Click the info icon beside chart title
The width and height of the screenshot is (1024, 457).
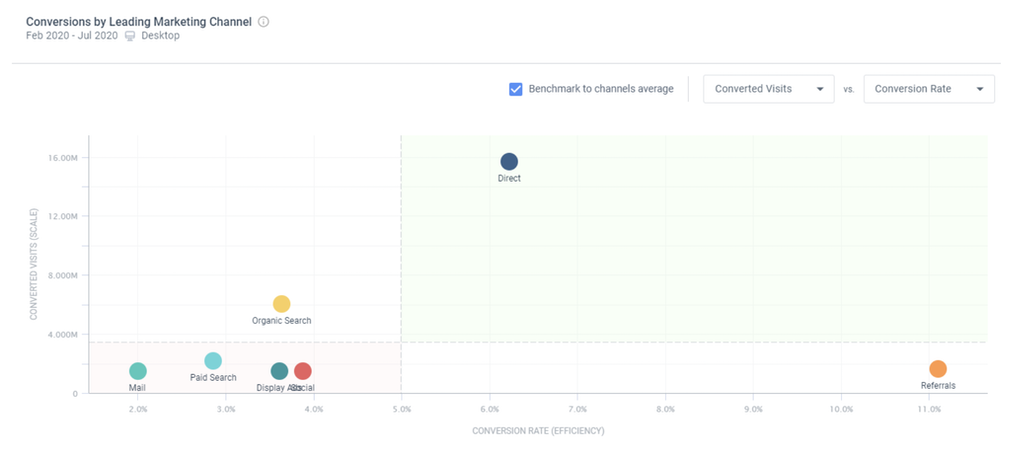[x=263, y=21]
